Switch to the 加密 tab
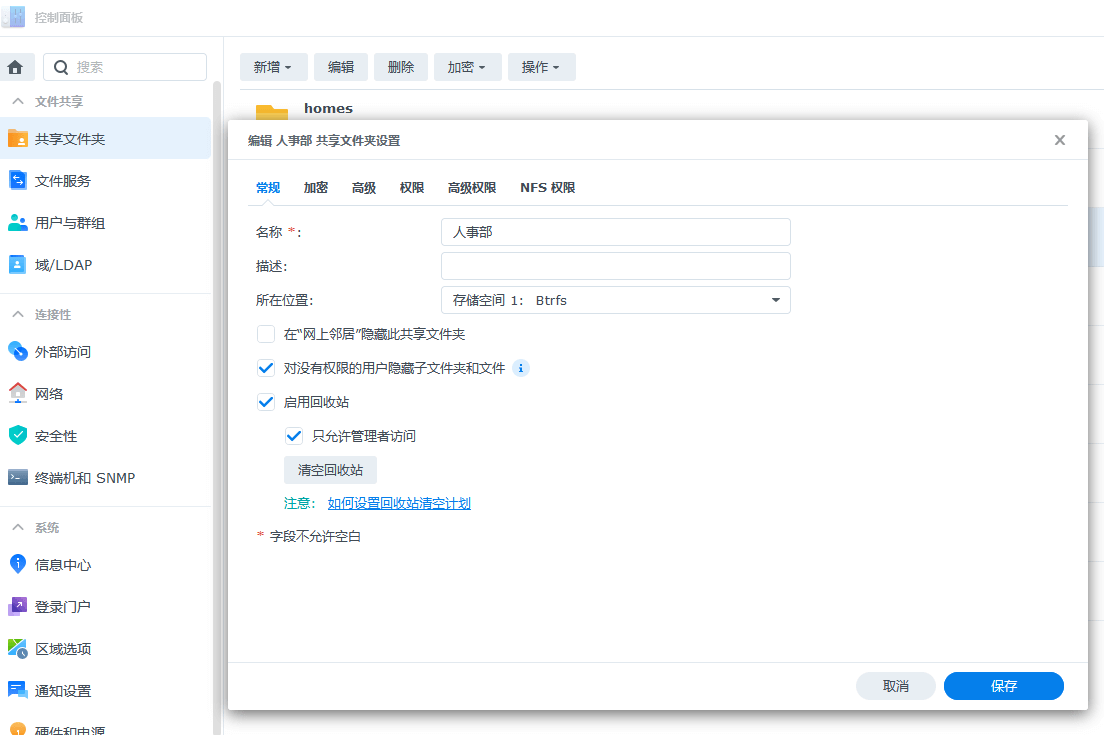The image size is (1104, 735). (x=316, y=188)
